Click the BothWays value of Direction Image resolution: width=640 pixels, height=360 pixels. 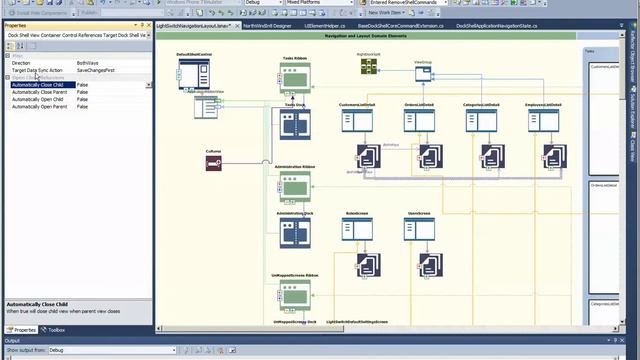tap(87, 63)
